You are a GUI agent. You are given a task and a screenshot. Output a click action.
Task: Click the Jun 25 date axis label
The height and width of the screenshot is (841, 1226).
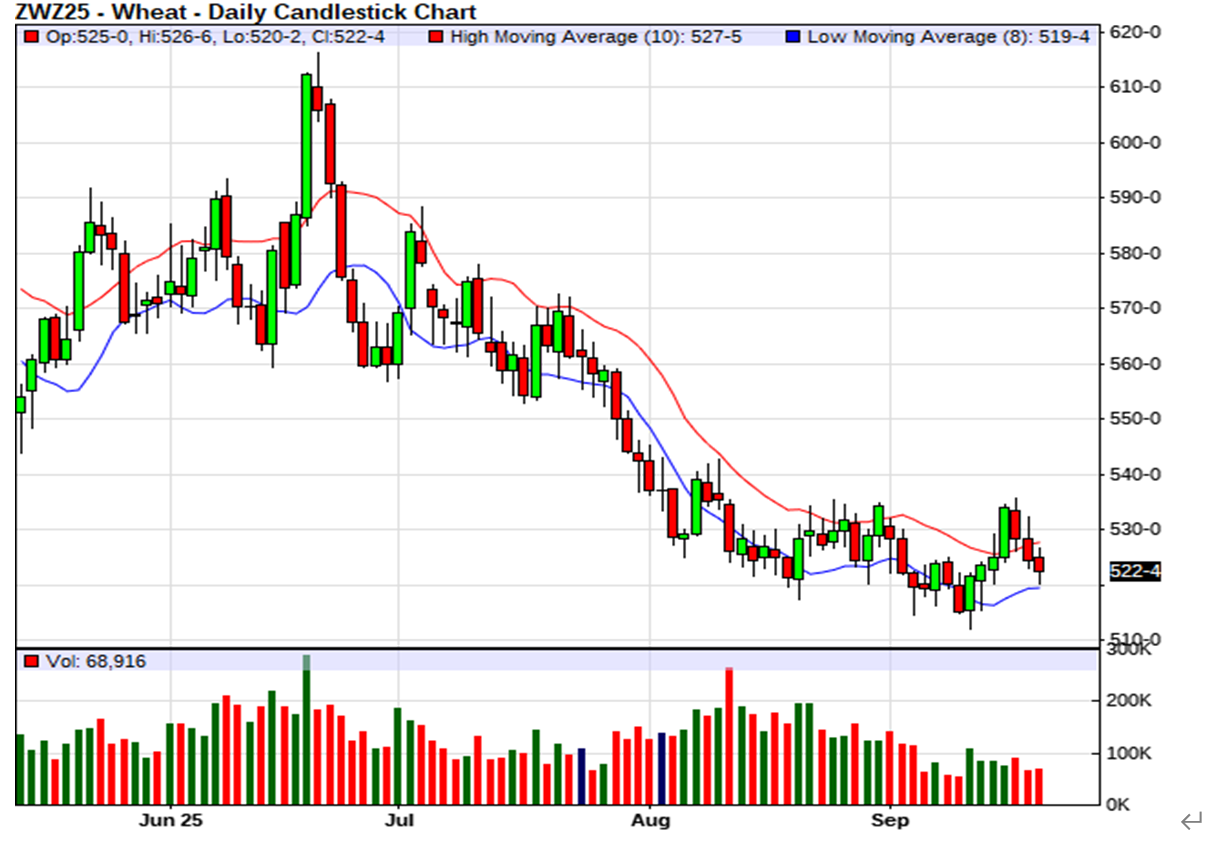pyautogui.click(x=170, y=821)
